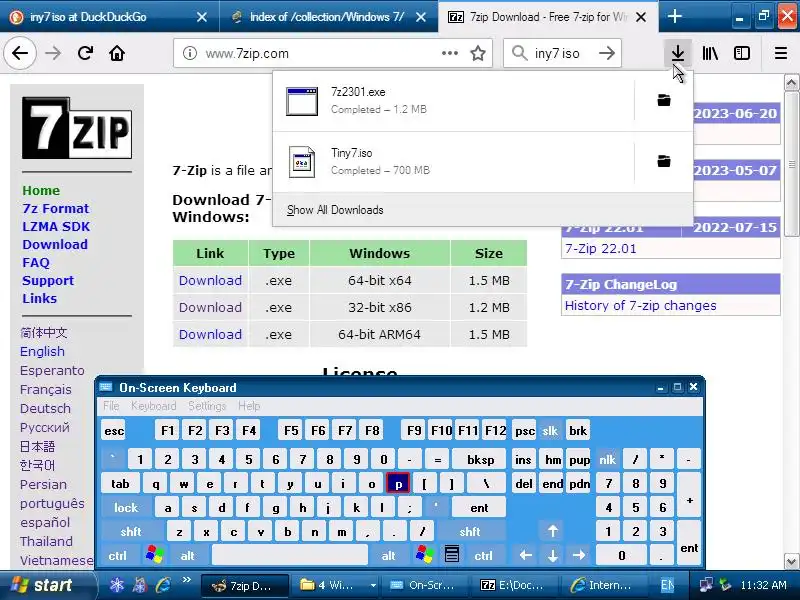Toggle right alt key on keyboard
Viewport: 800px width, 600px height.
click(388, 555)
